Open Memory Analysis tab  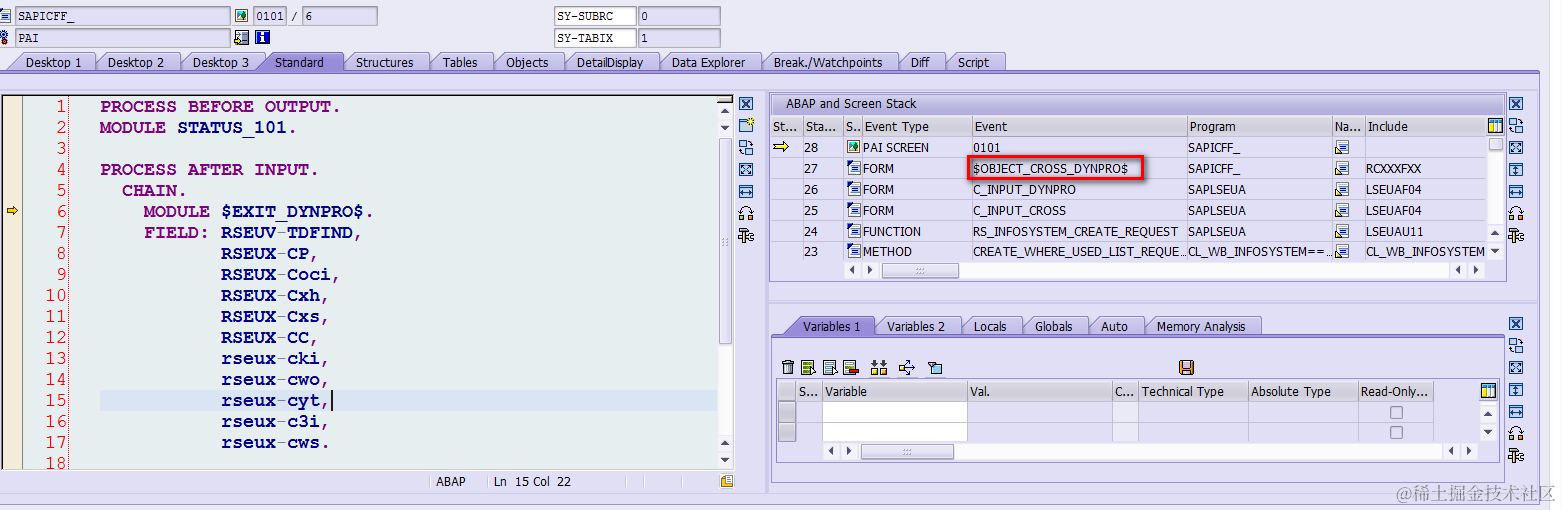1201,326
